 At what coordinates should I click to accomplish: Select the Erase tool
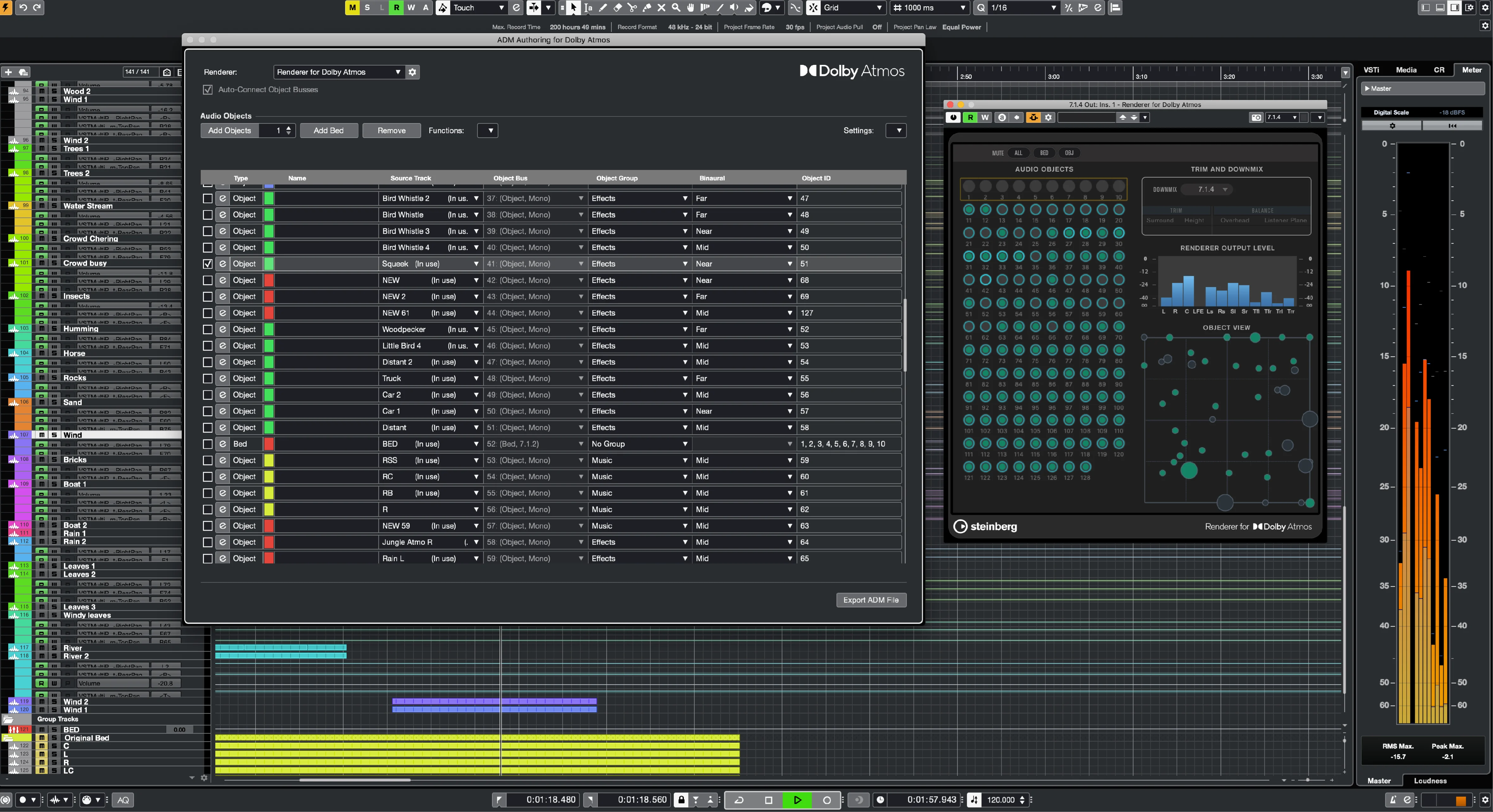[x=617, y=8]
